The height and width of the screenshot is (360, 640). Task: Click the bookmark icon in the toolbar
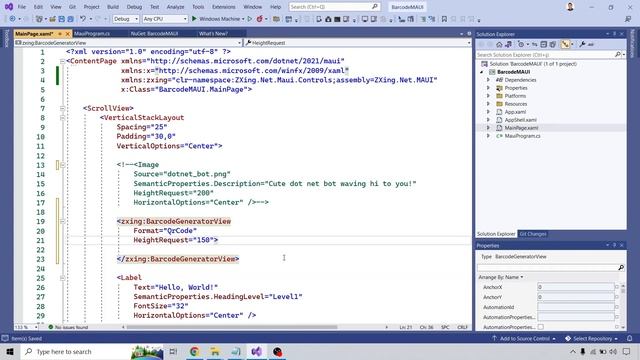(x=444, y=19)
